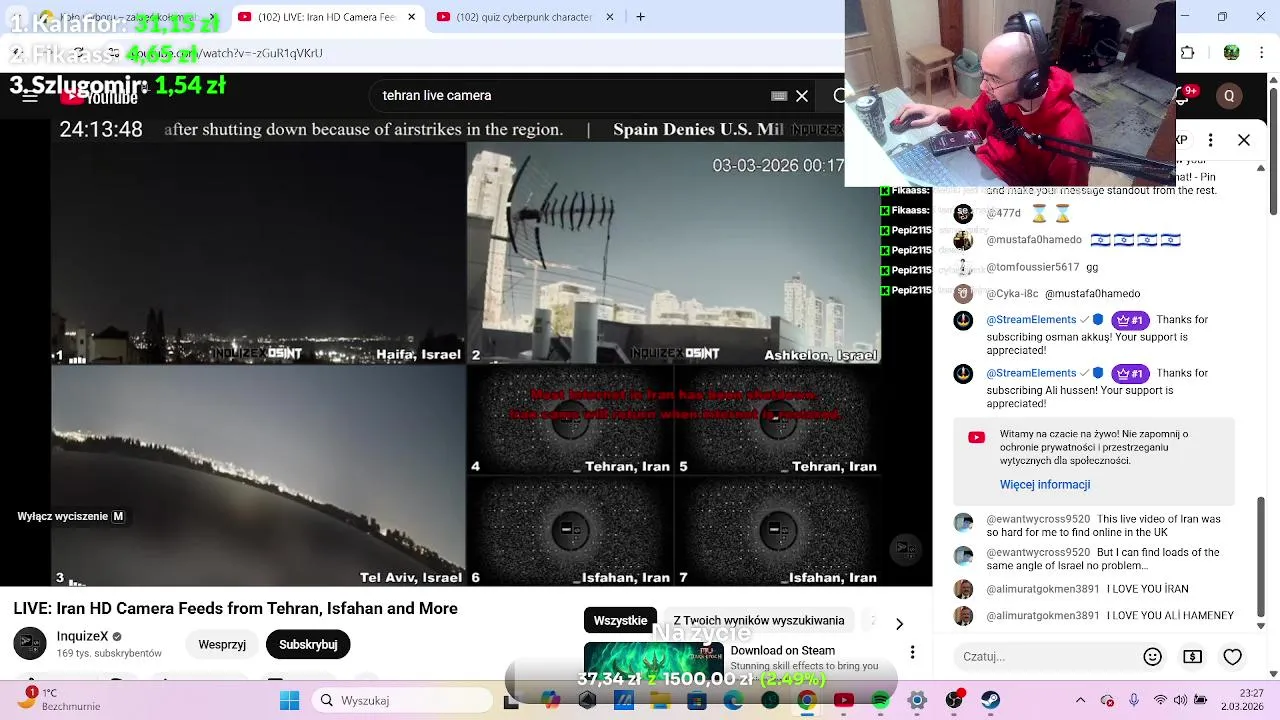Close the quiz cyberpunk character tab

(611, 17)
